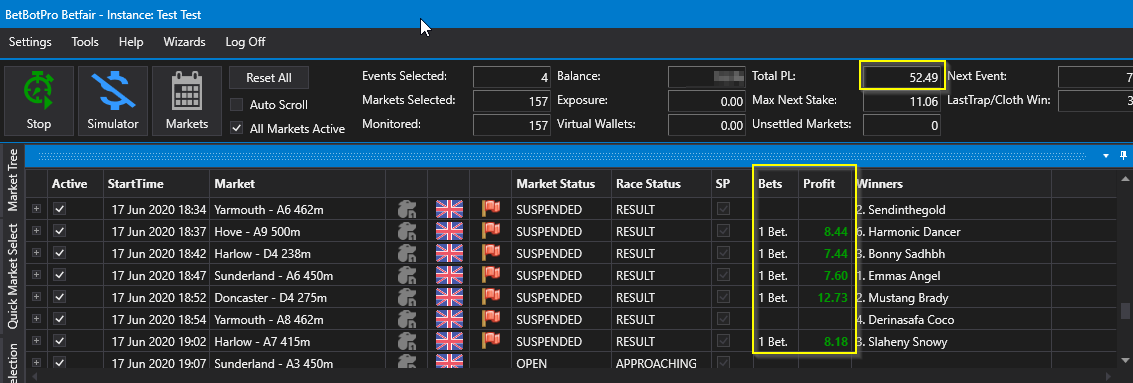The image size is (1133, 383).
Task: Expand the Yarmouth - A8 462m row
Action: (x=36, y=319)
